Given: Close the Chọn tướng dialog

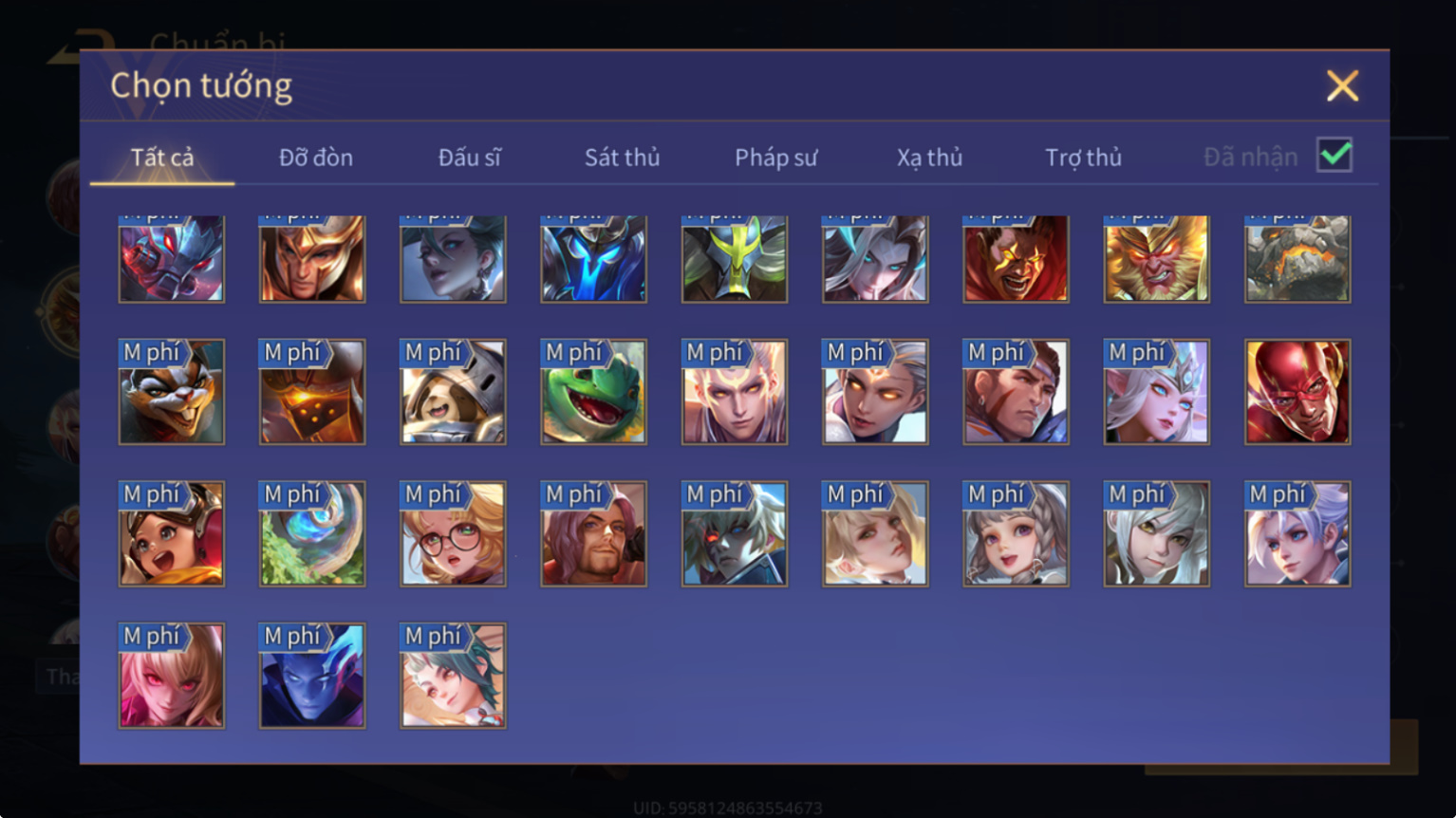Looking at the screenshot, I should coord(1342,86).
